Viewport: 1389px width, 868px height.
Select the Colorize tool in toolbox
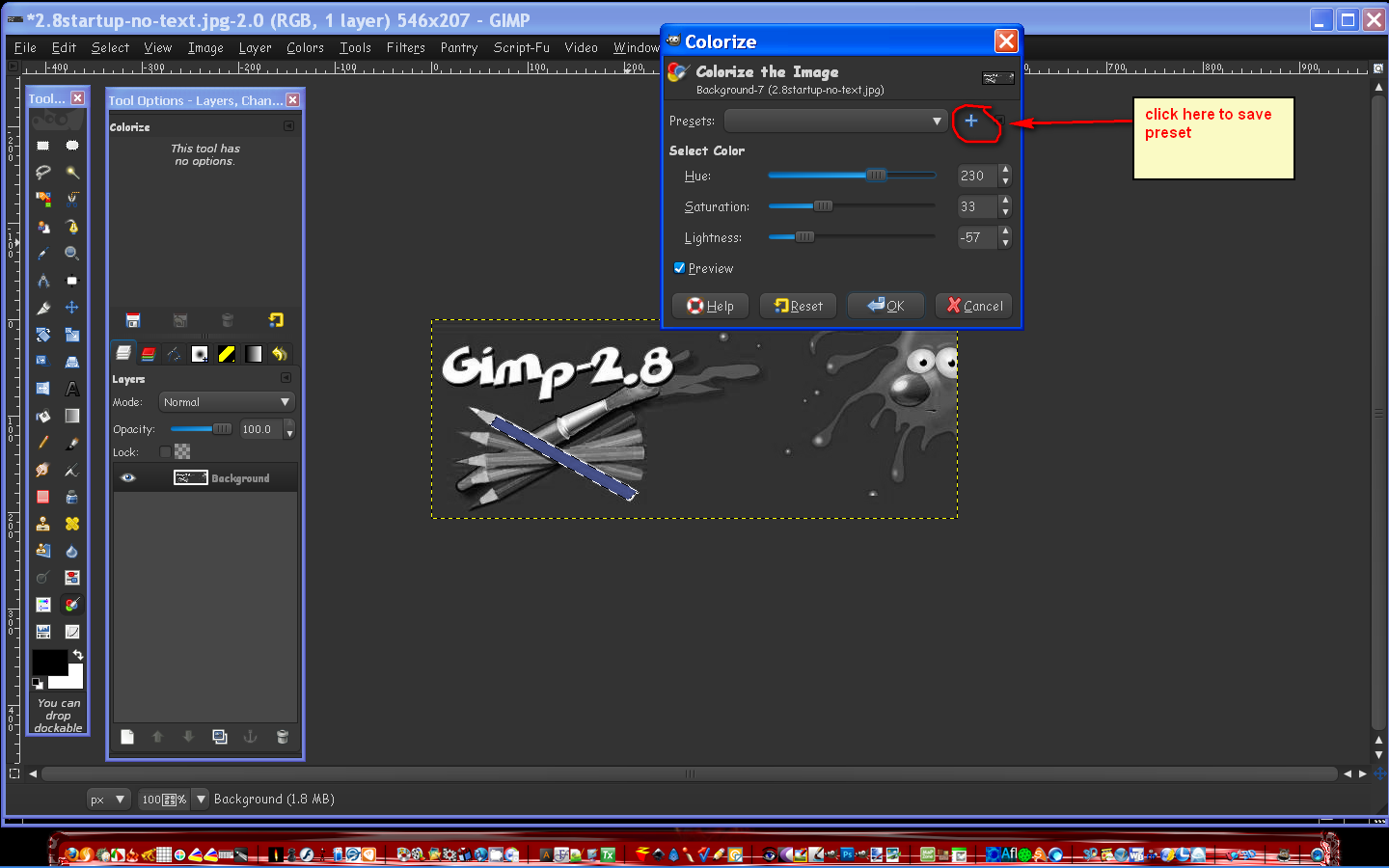[72, 605]
